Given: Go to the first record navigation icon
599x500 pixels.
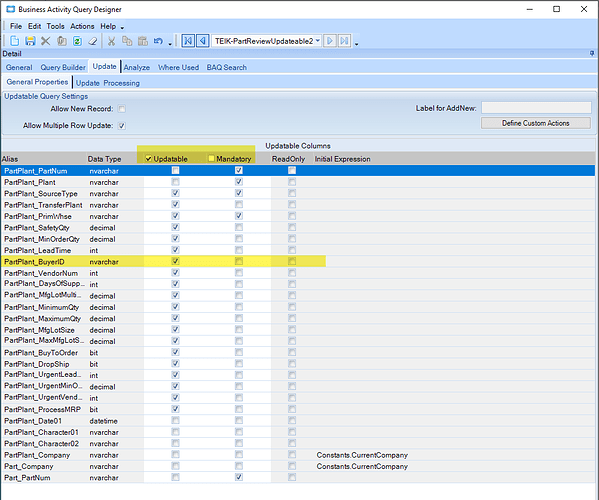Looking at the screenshot, I should (x=188, y=41).
